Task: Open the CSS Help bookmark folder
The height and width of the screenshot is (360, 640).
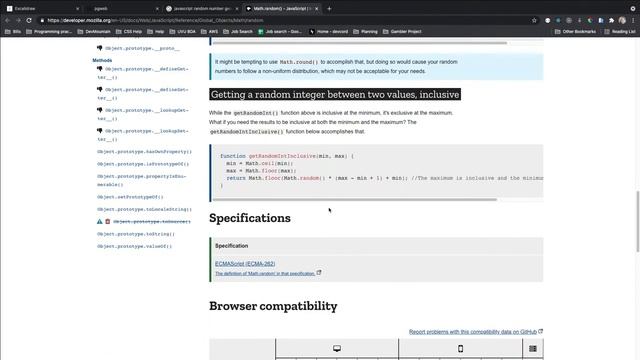Action: (x=129, y=31)
